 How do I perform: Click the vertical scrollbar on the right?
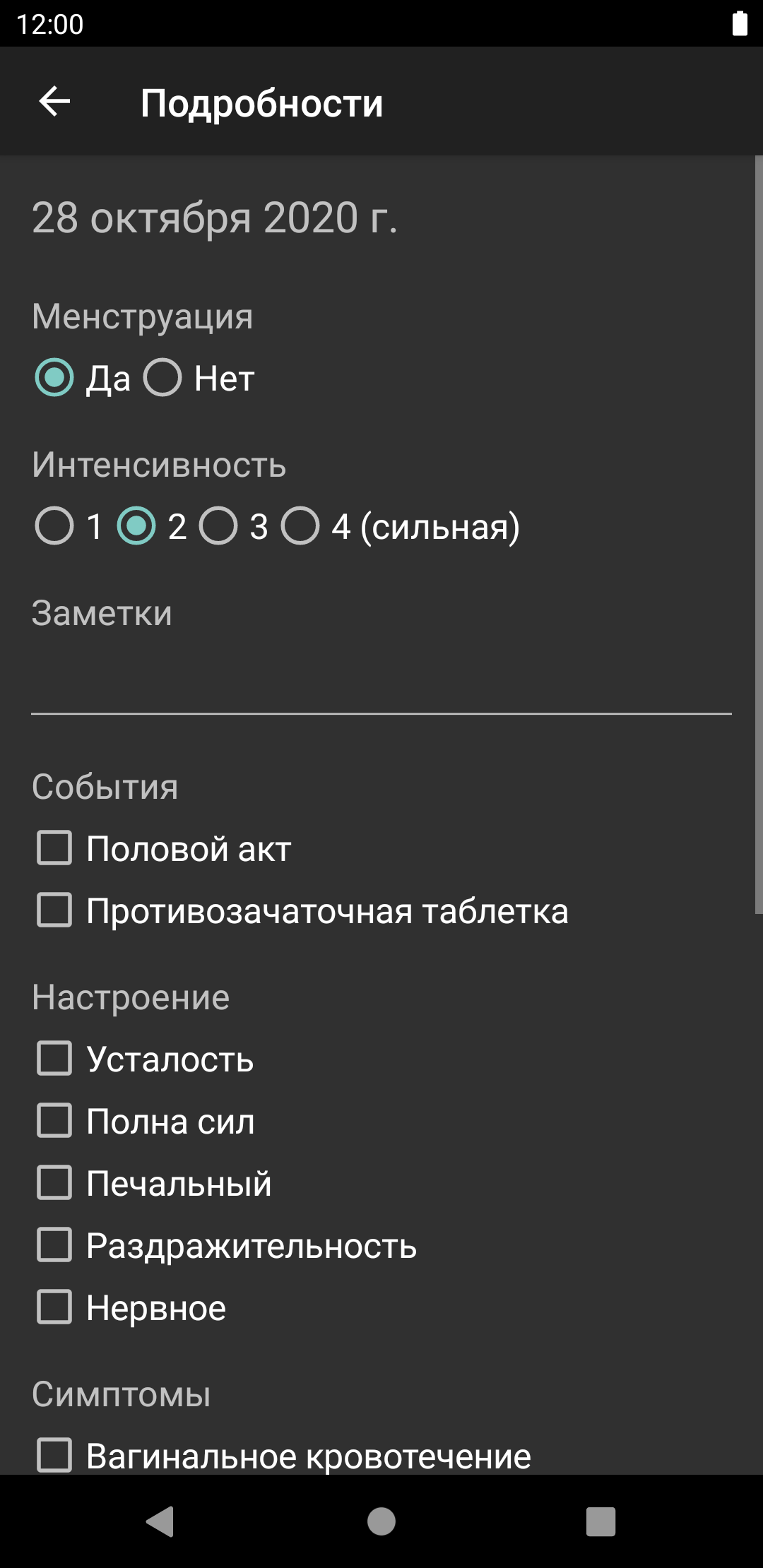(758, 534)
